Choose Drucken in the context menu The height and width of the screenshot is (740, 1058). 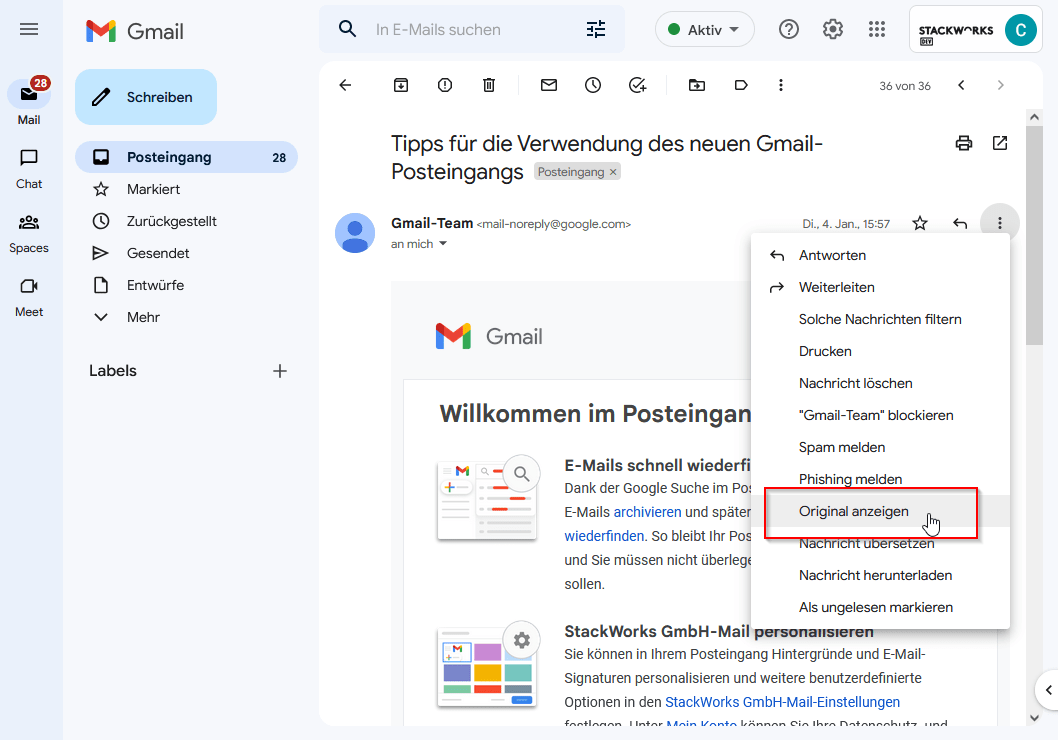(880, 351)
